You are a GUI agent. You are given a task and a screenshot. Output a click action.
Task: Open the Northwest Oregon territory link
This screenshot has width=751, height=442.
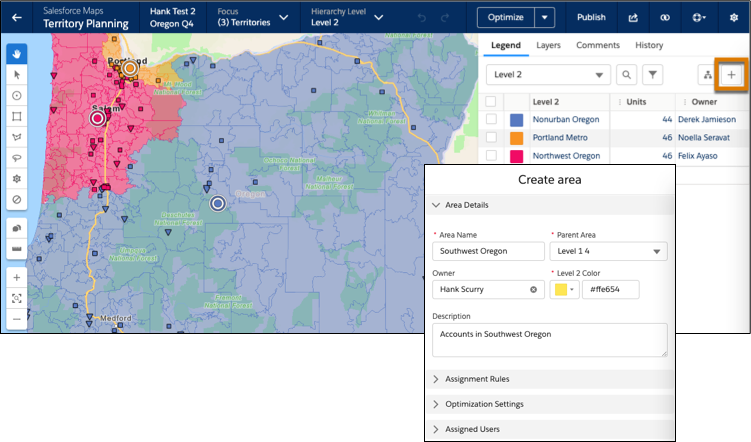[x=566, y=156]
